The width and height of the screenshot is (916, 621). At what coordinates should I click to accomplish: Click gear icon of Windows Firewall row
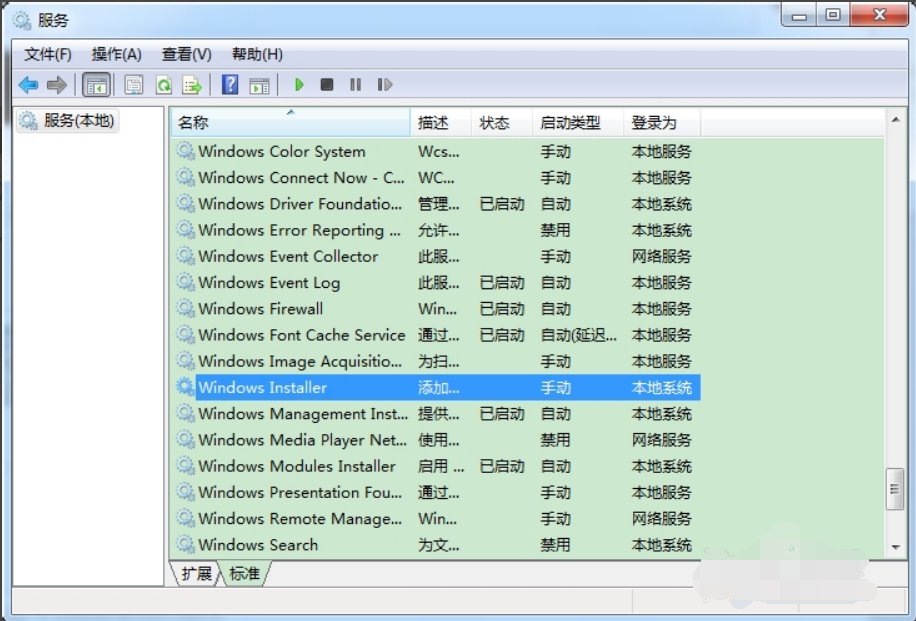click(x=186, y=308)
